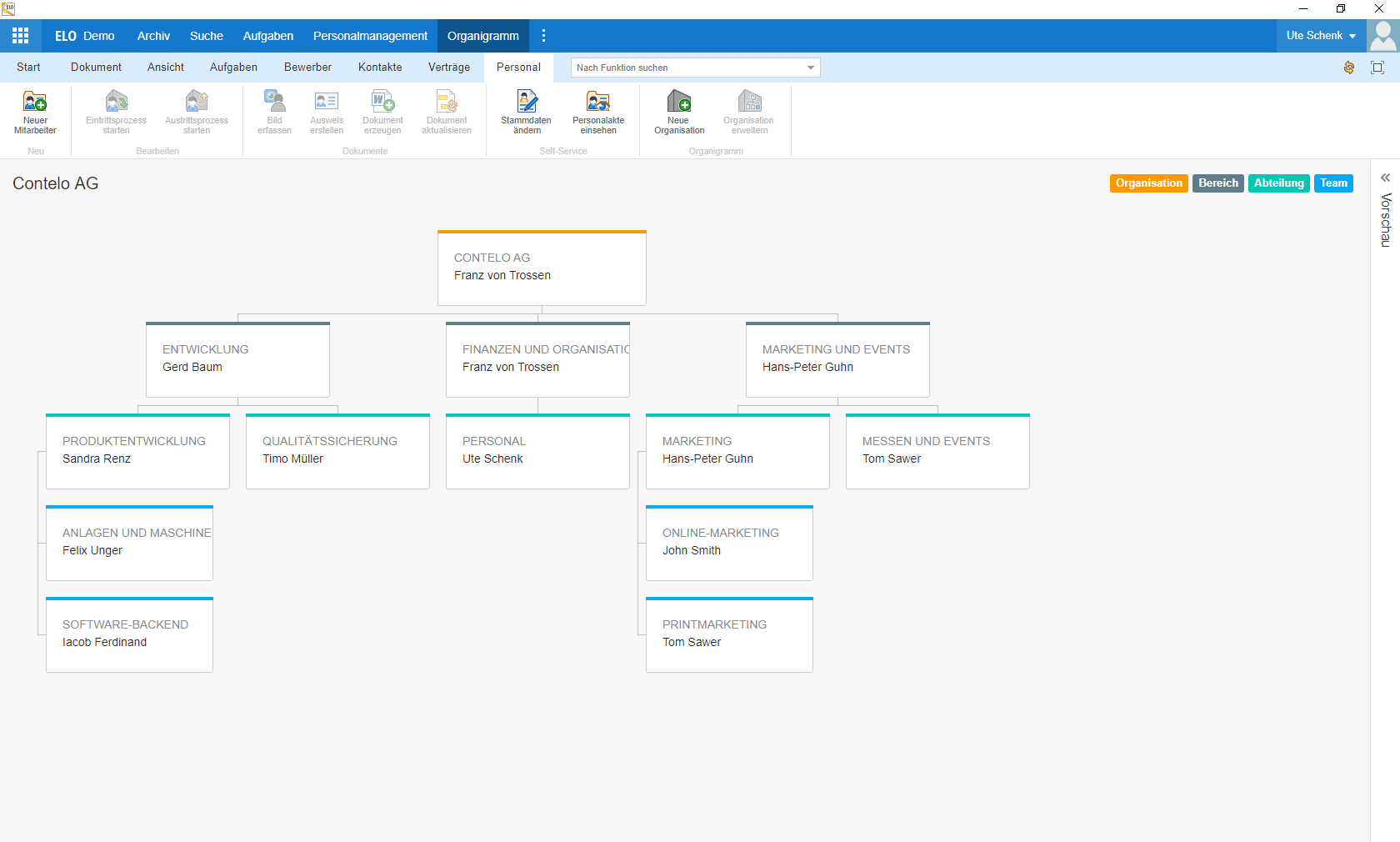Select Anlagen und Maschinen node
The width and height of the screenshot is (1400, 842).
pyautogui.click(x=129, y=543)
